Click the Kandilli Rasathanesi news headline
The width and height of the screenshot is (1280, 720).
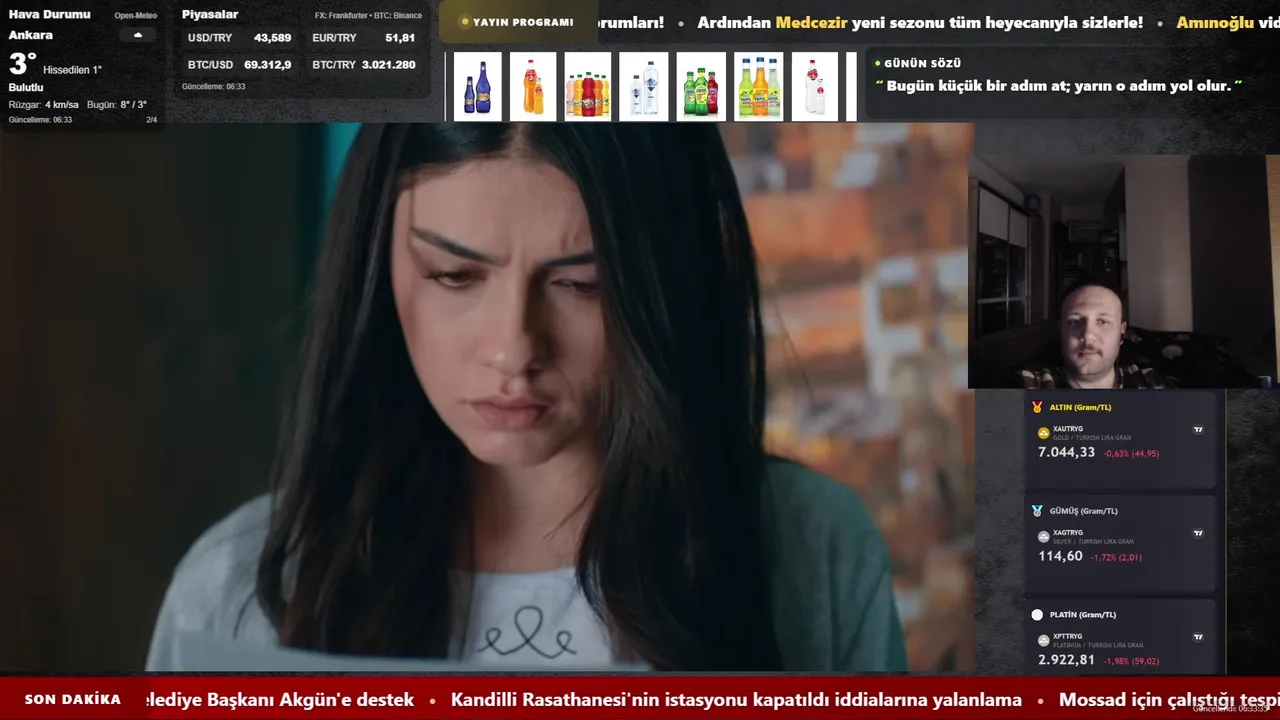coord(736,700)
